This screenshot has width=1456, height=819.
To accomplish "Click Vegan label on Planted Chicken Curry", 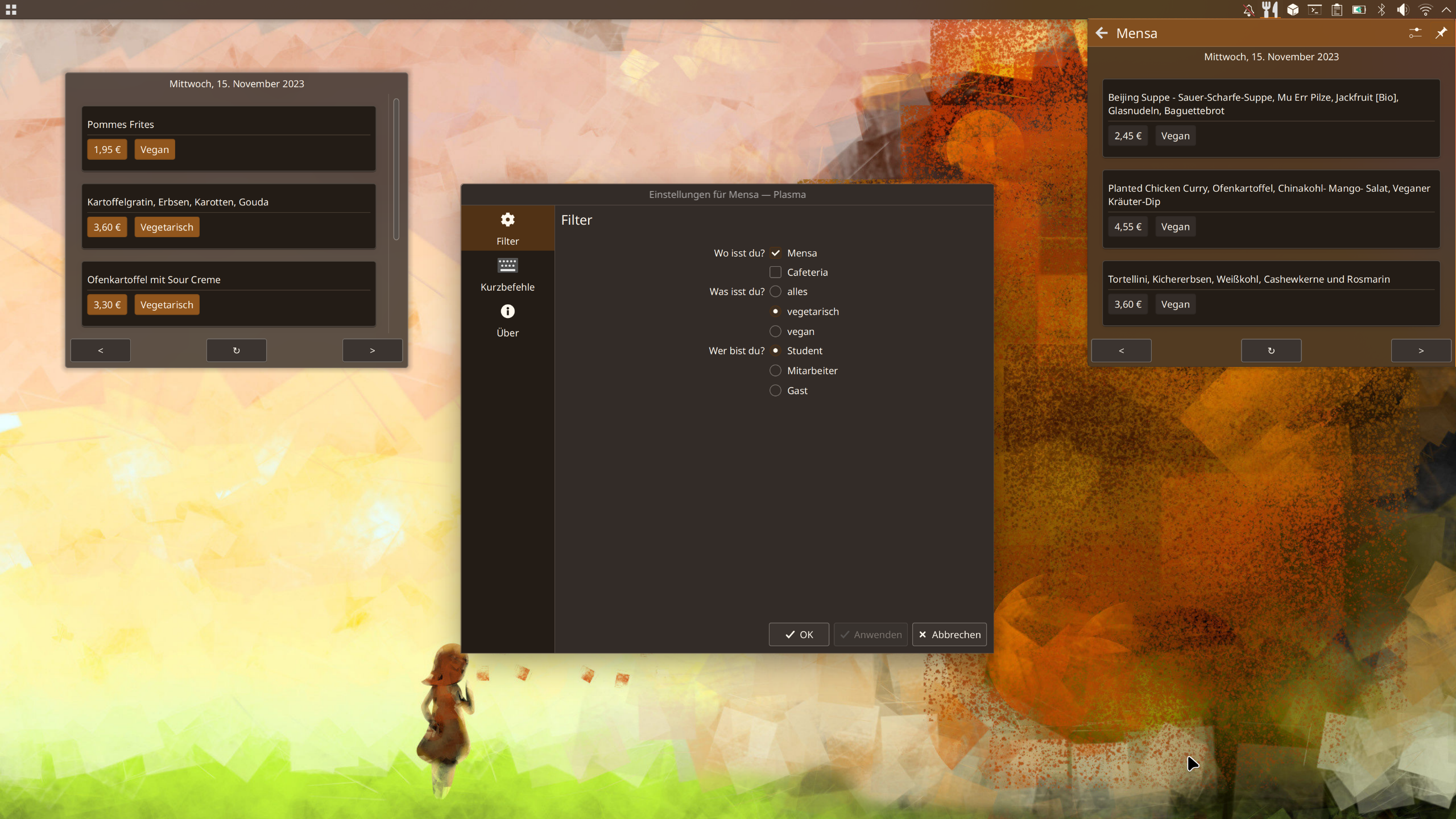I will 1175,227.
